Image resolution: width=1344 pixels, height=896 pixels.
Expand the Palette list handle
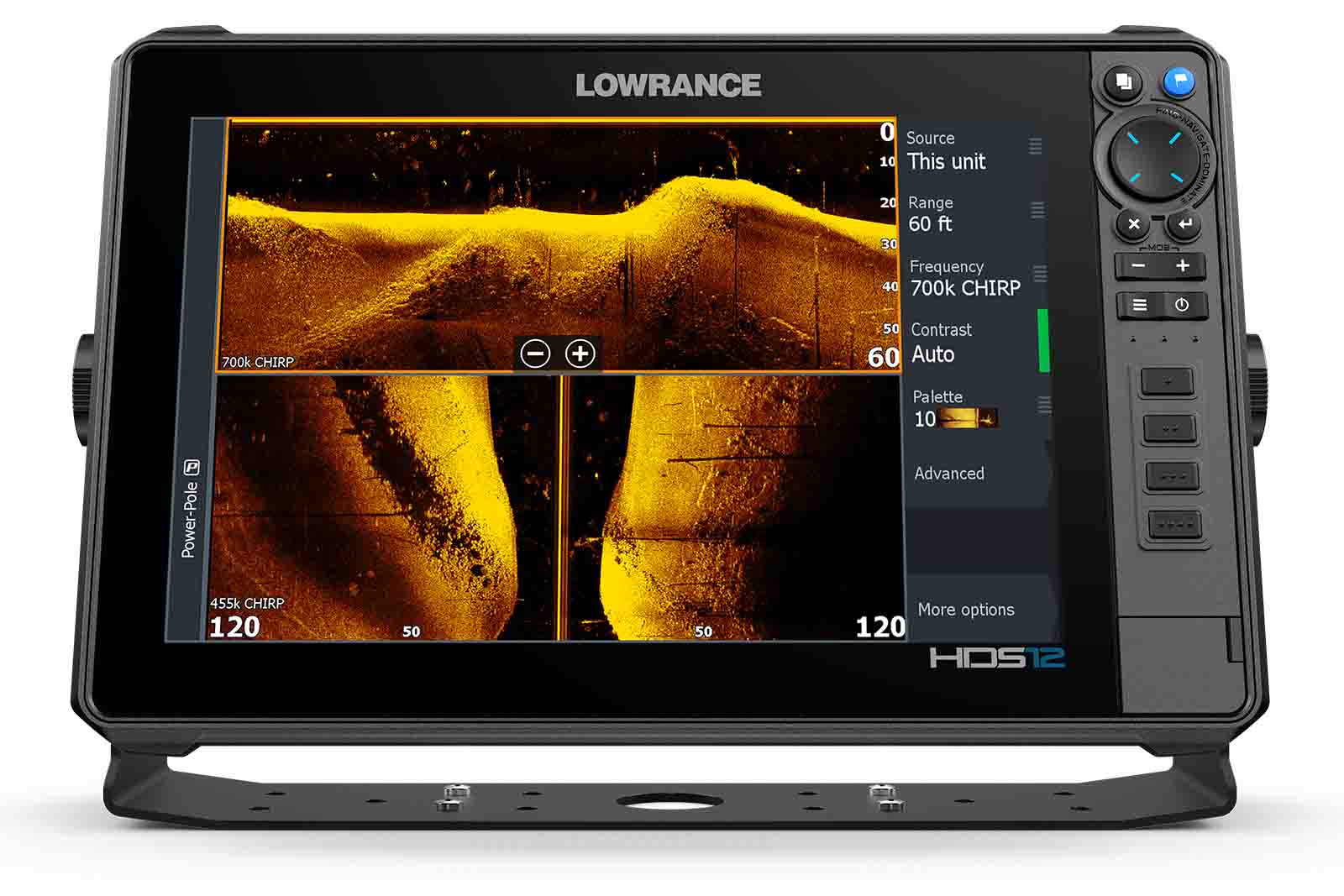point(1045,405)
